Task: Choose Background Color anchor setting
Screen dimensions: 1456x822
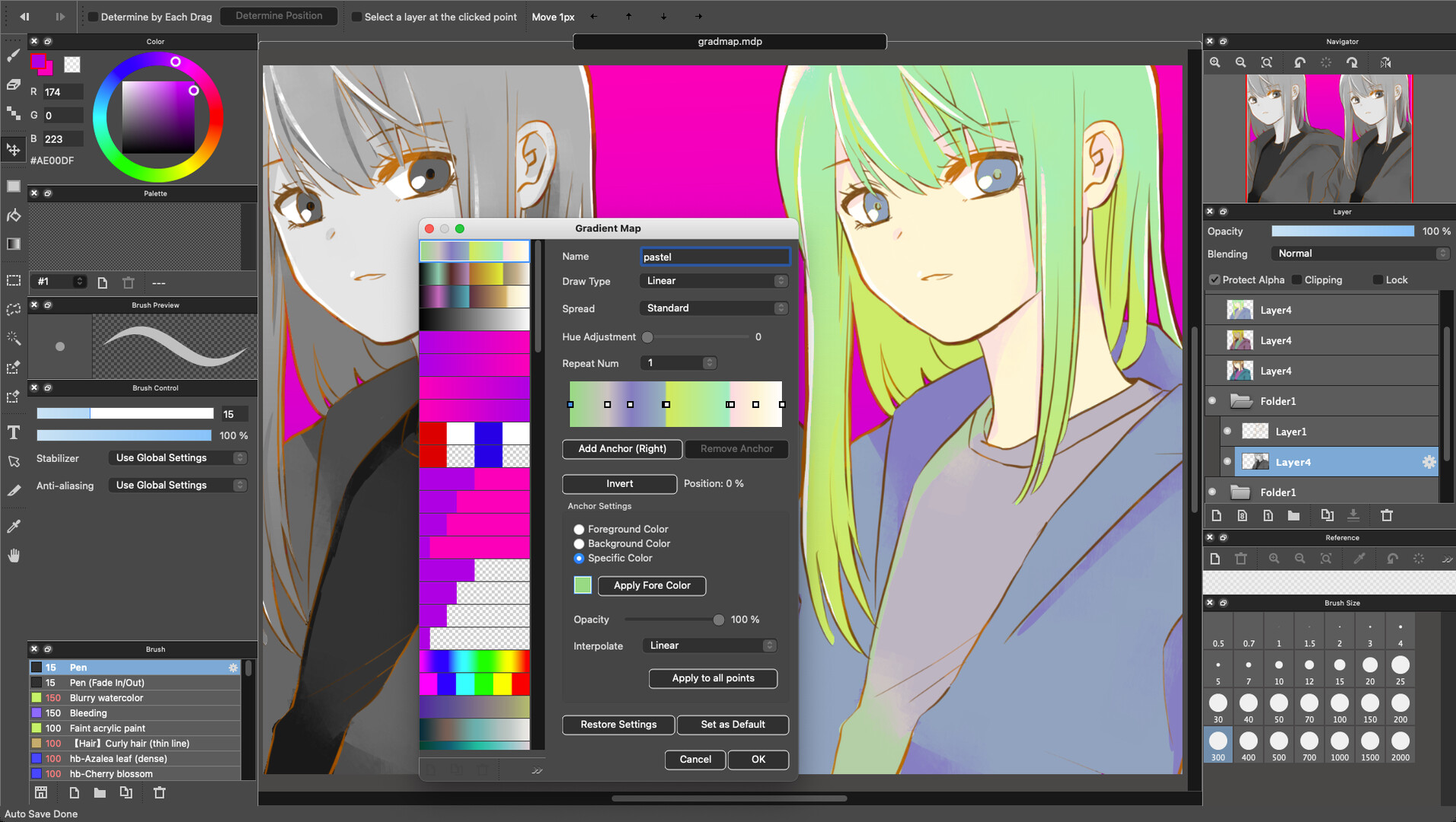Action: click(580, 543)
